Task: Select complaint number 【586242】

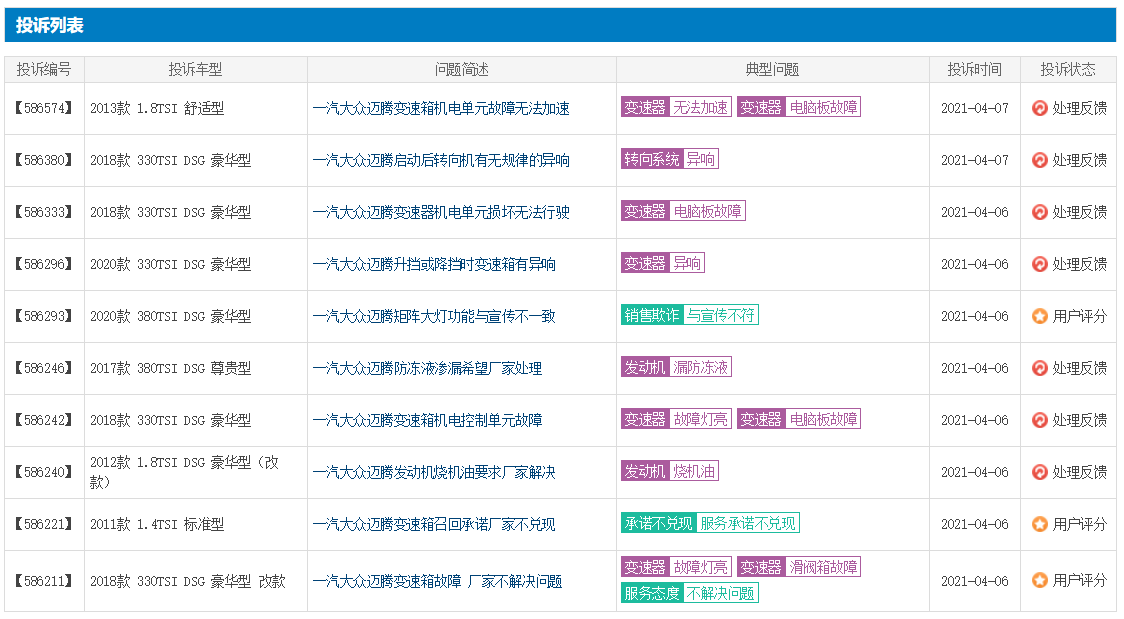Action: tap(44, 420)
